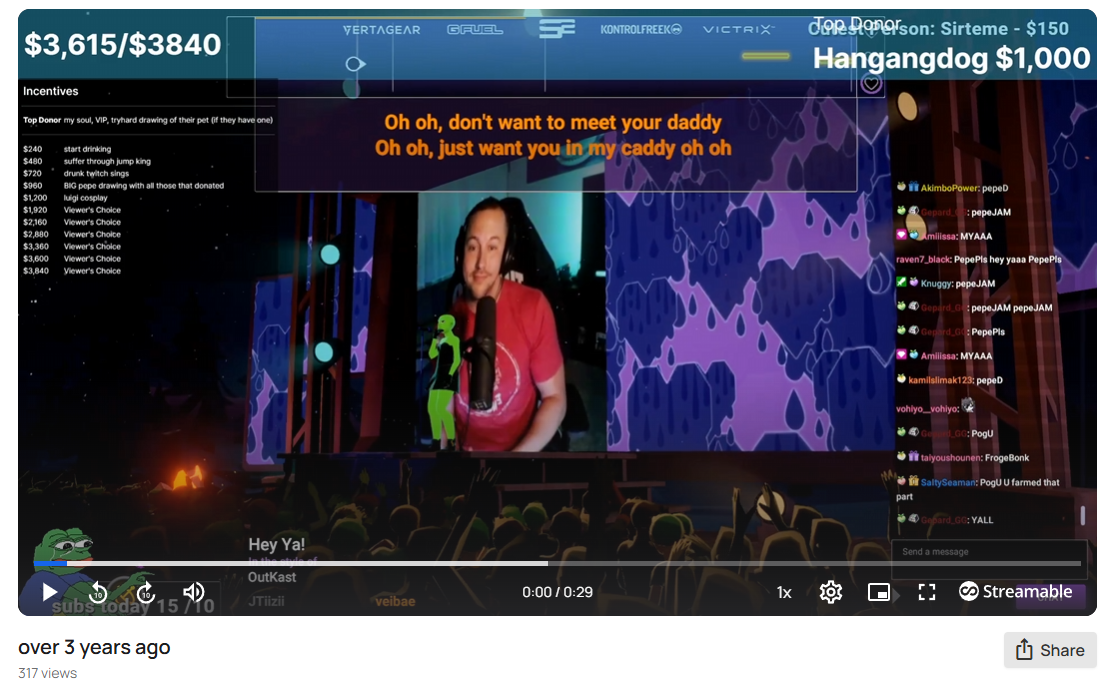
Task: Click AkimboPower's pepeD chat message
Action: [953, 188]
